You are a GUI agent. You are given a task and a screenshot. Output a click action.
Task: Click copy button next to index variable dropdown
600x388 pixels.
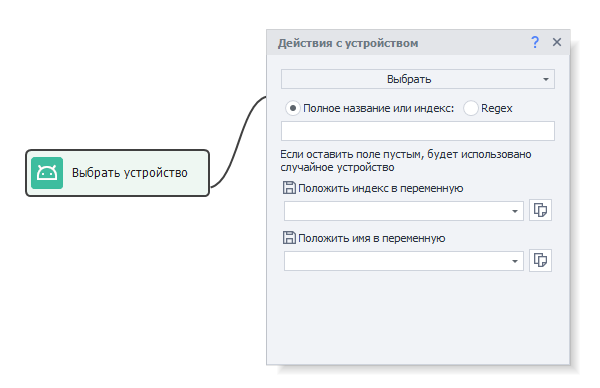pos(540,210)
